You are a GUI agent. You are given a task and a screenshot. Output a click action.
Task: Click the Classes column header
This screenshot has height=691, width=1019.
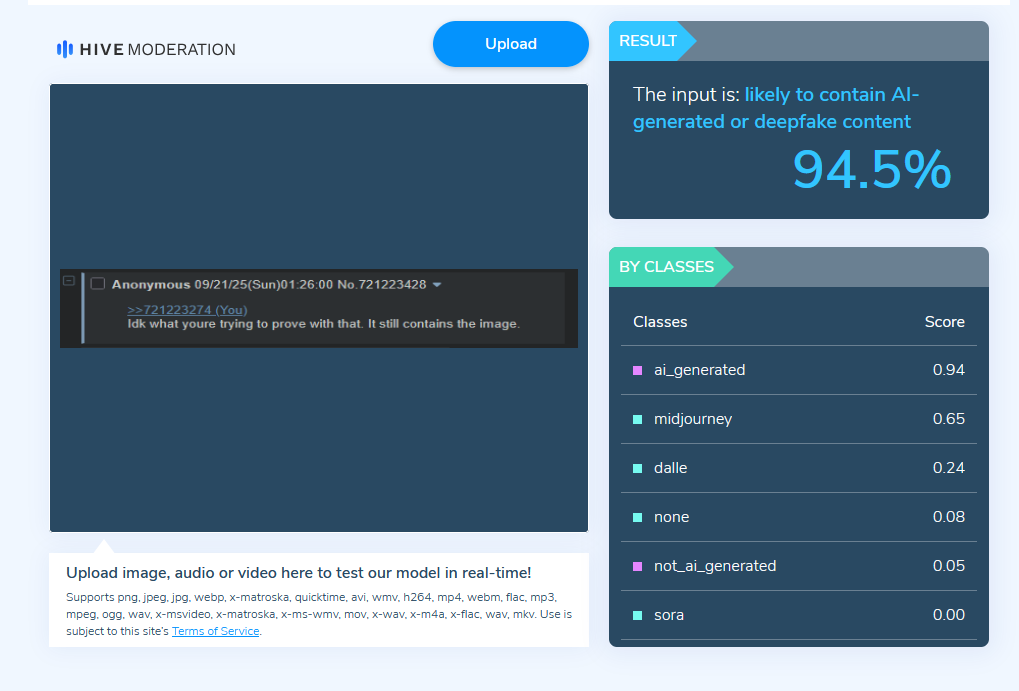(x=660, y=322)
